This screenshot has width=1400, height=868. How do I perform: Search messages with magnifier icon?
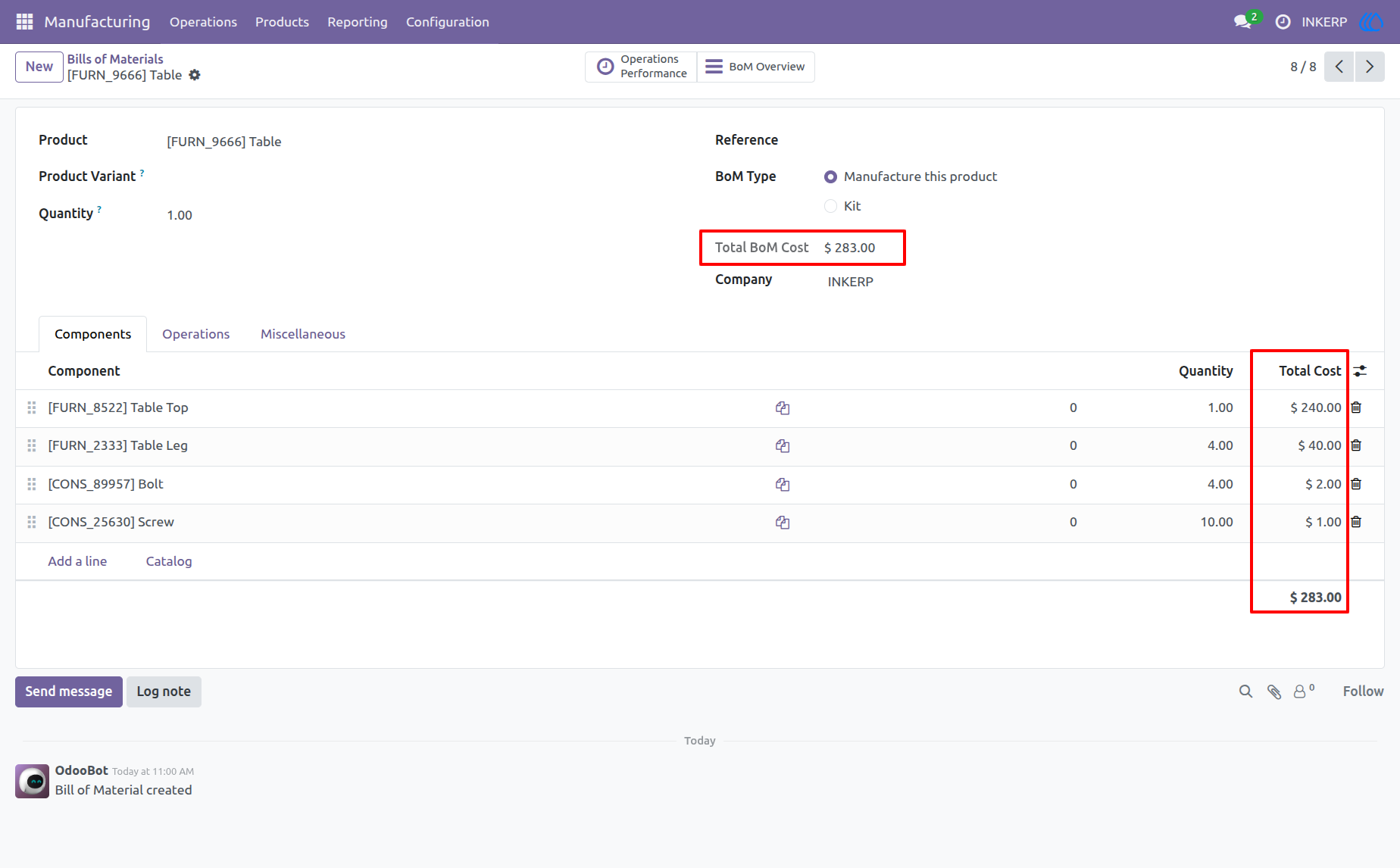click(x=1245, y=692)
